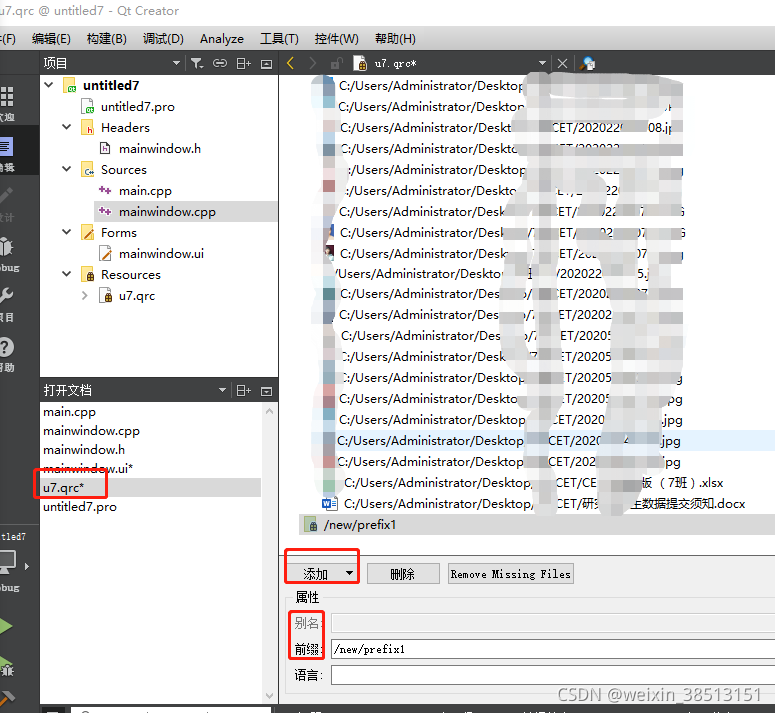This screenshot has height=713, width=775.
Task: Collapse the Resources folder
Action: coord(67,274)
